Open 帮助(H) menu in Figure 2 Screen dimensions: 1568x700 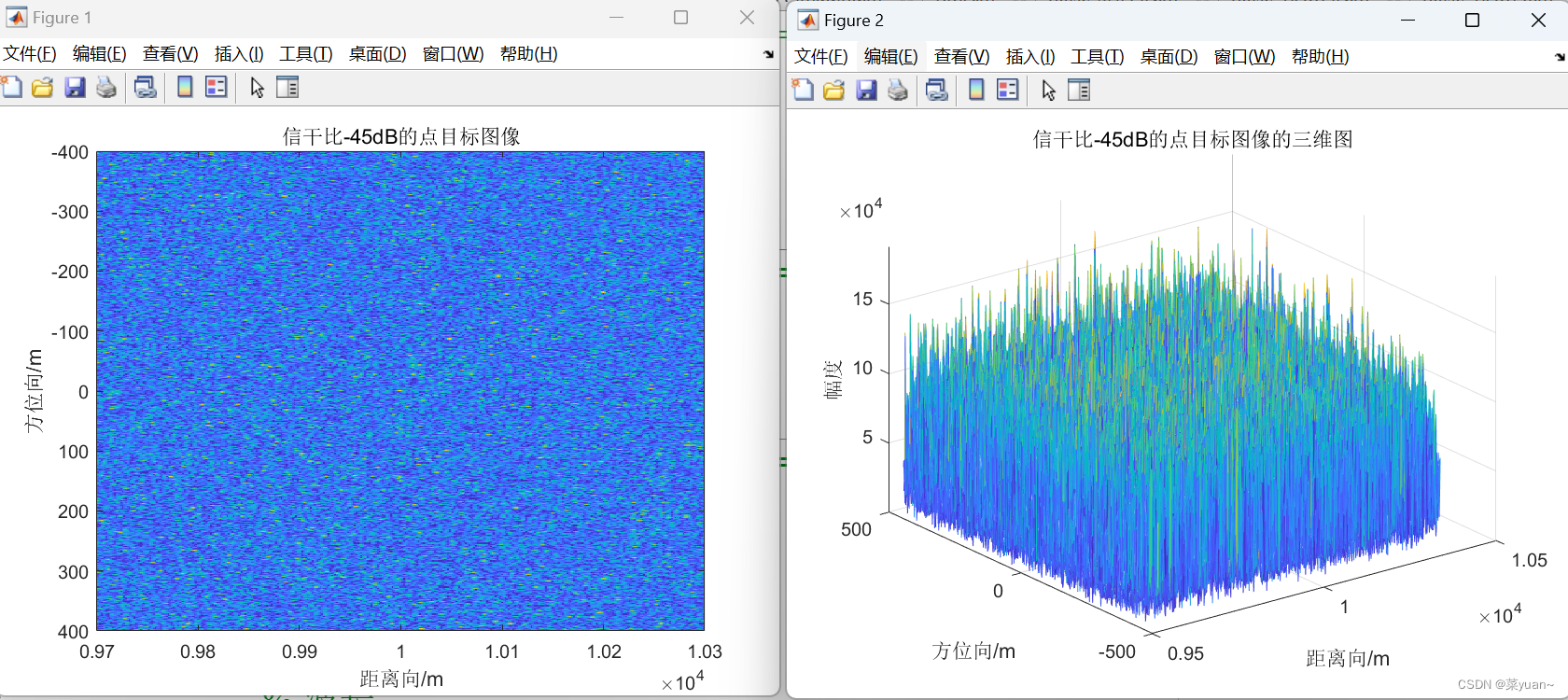coord(1320,57)
